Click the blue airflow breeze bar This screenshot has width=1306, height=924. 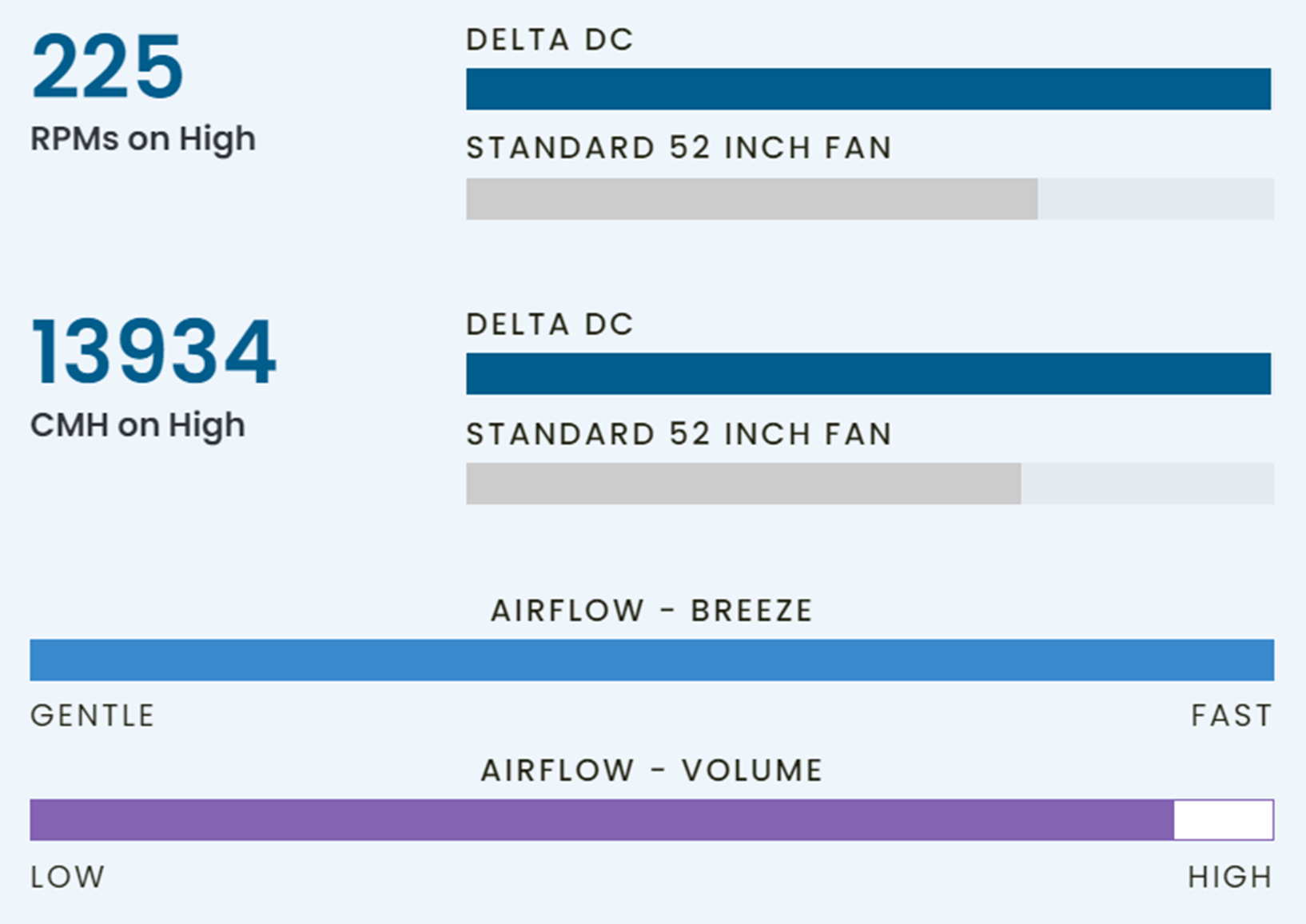coord(651,660)
